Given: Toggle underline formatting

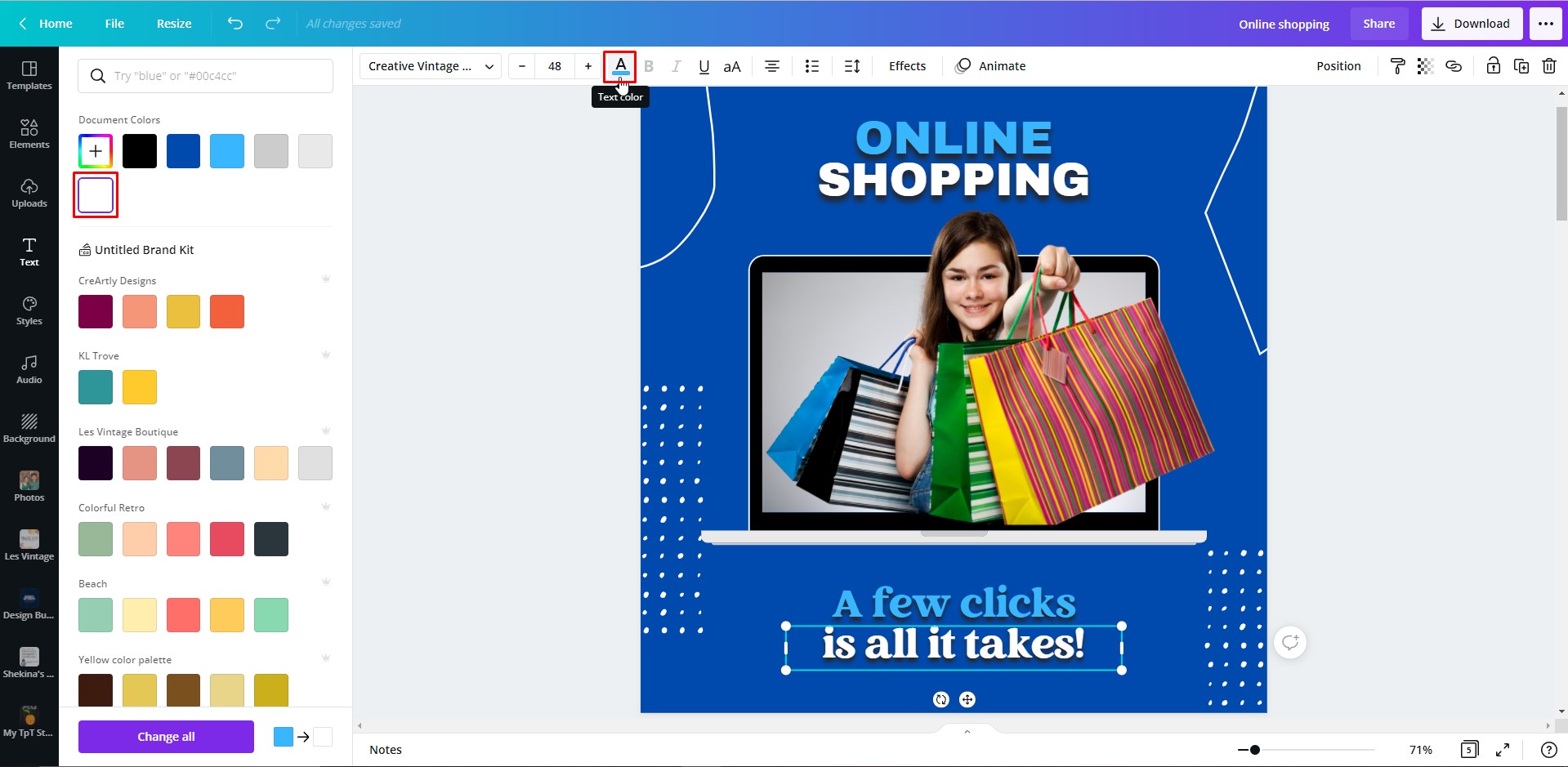Looking at the screenshot, I should point(704,66).
